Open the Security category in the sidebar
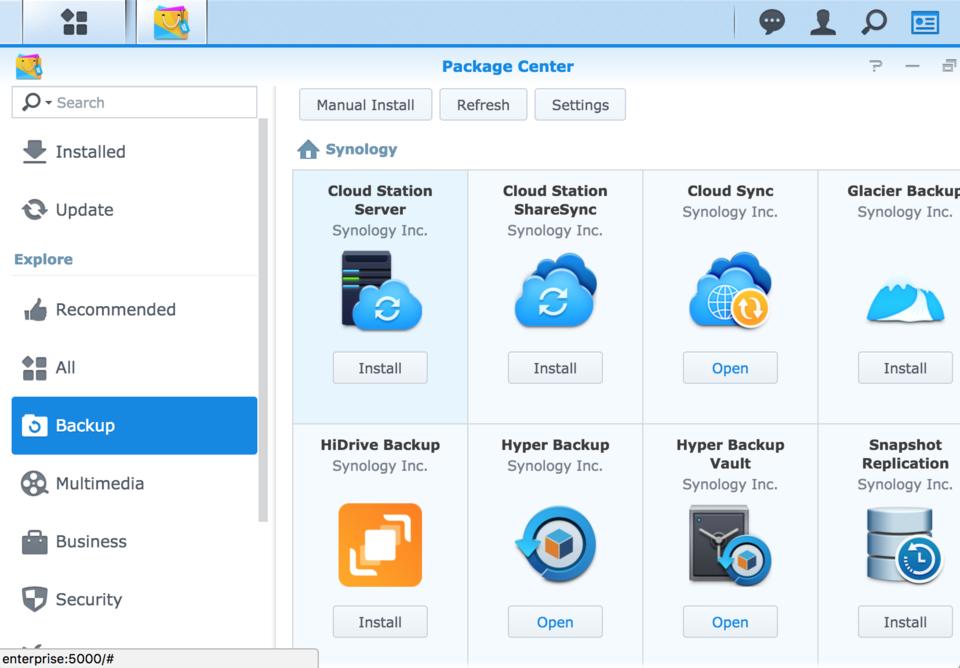 pos(88,600)
